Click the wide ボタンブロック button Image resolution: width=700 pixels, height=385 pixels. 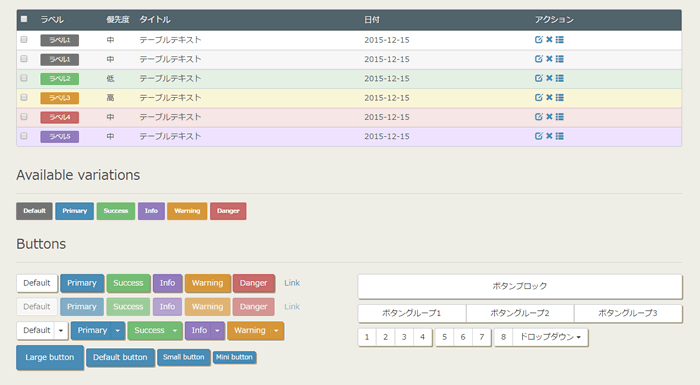point(520,286)
